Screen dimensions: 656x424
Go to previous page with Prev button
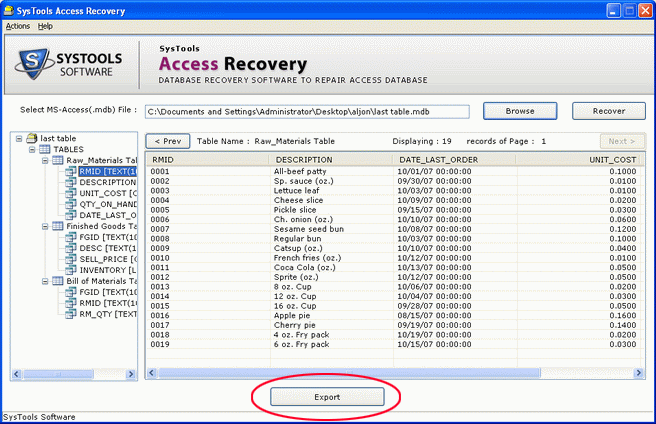point(168,141)
